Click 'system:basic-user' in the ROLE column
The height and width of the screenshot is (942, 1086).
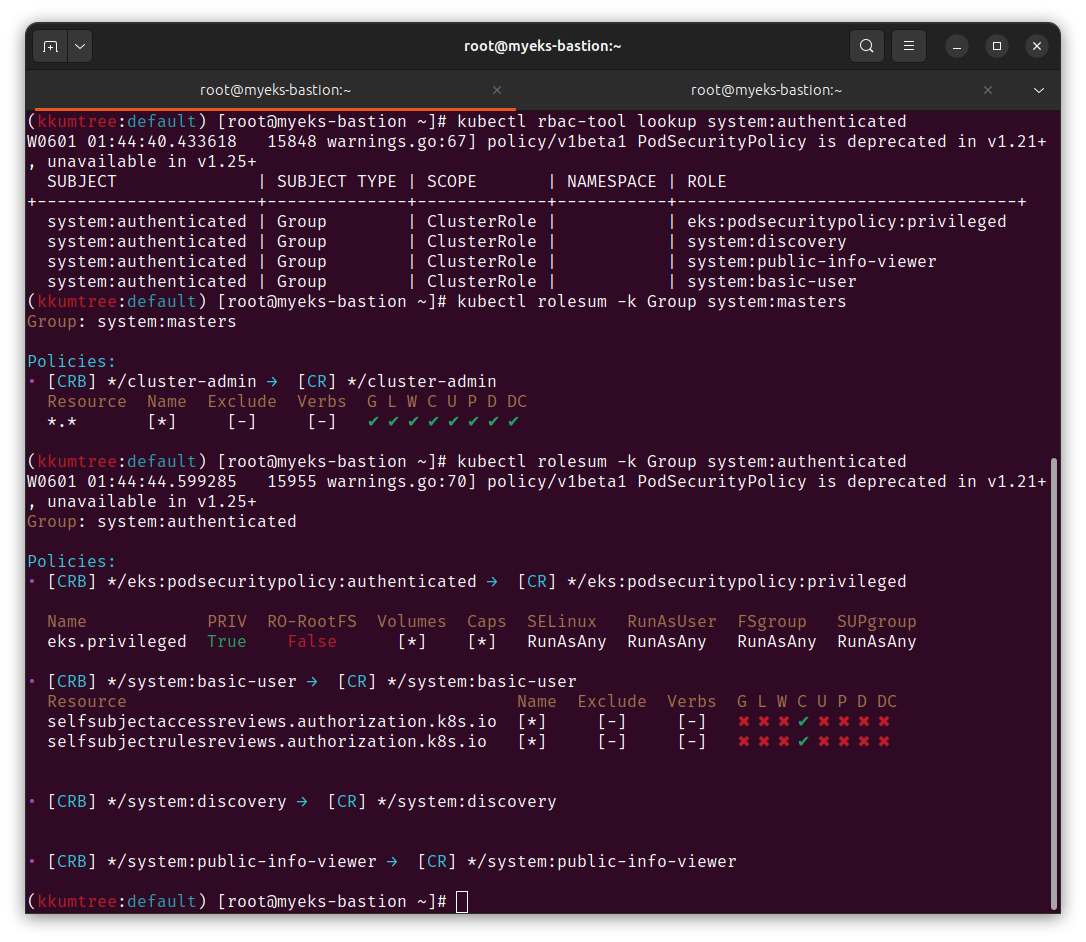[x=772, y=282]
